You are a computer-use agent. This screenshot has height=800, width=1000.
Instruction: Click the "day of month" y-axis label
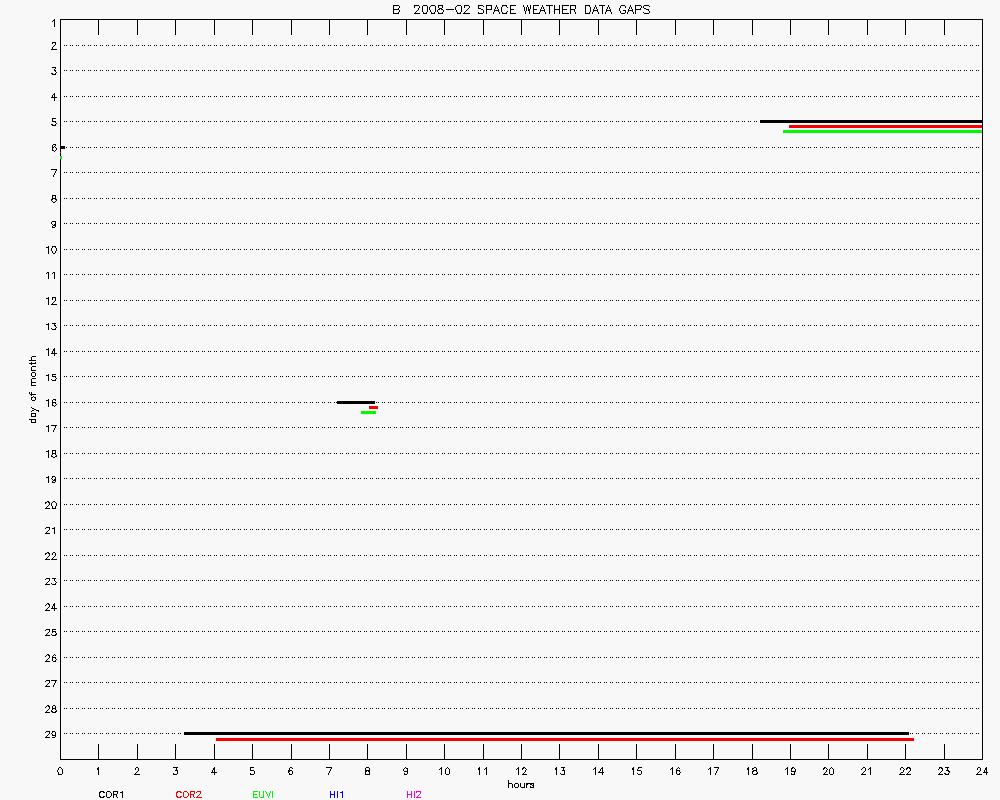click(33, 389)
